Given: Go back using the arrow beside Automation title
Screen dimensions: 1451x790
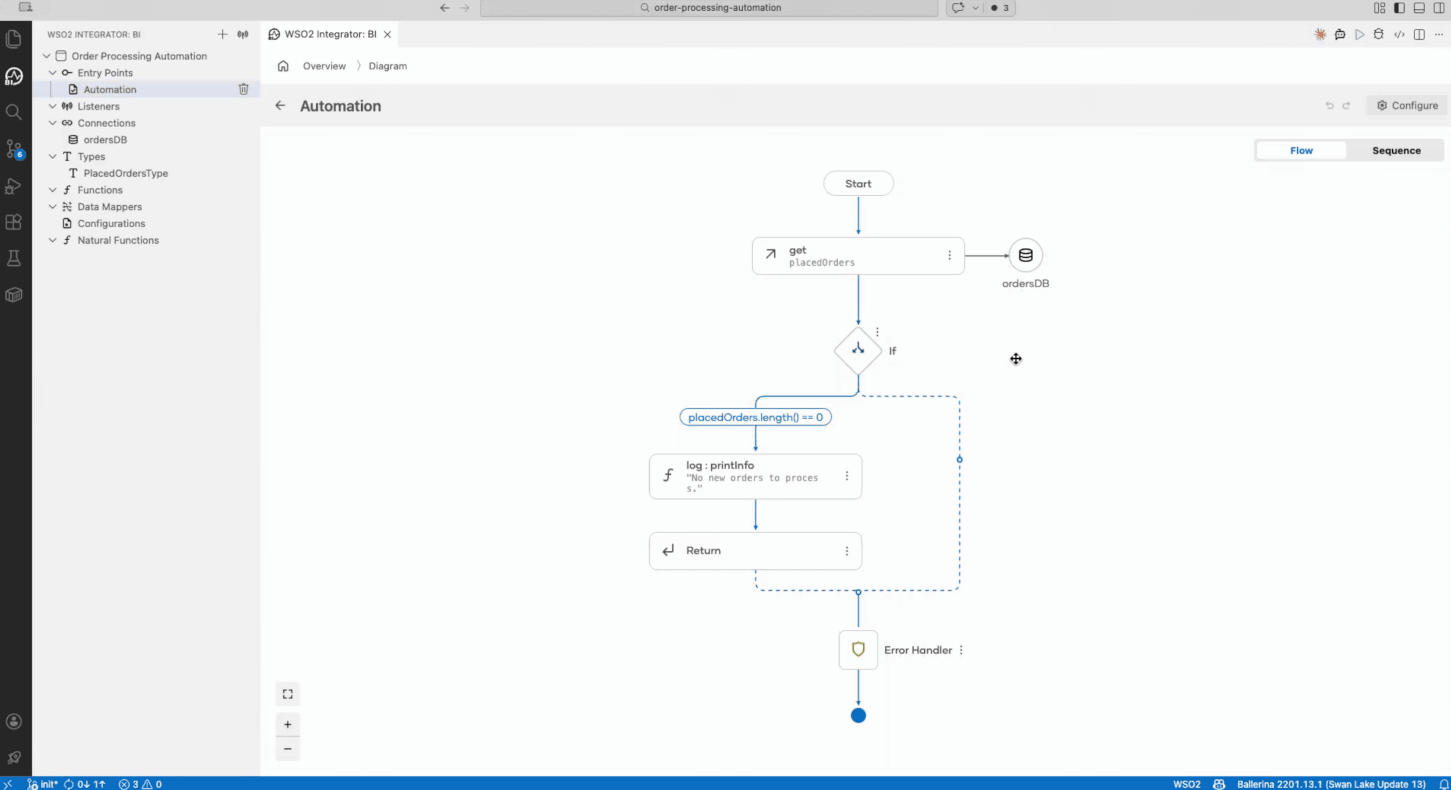Looking at the screenshot, I should pos(280,106).
